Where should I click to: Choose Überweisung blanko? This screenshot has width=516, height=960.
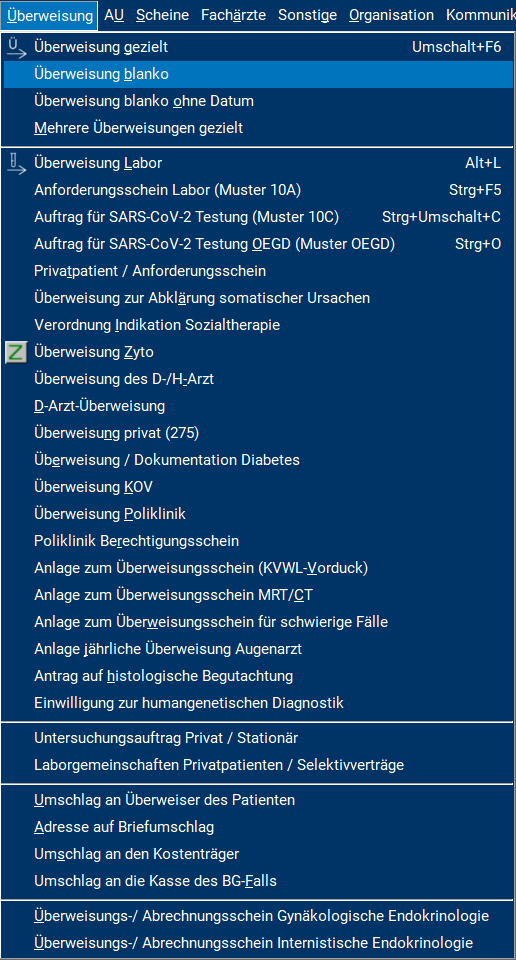[x=258, y=75]
